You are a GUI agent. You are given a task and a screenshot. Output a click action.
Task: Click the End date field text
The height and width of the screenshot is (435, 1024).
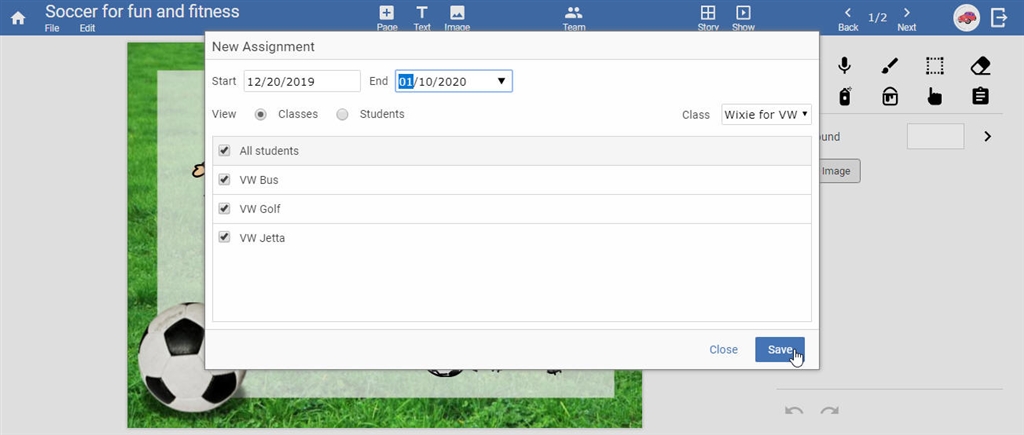click(x=432, y=82)
